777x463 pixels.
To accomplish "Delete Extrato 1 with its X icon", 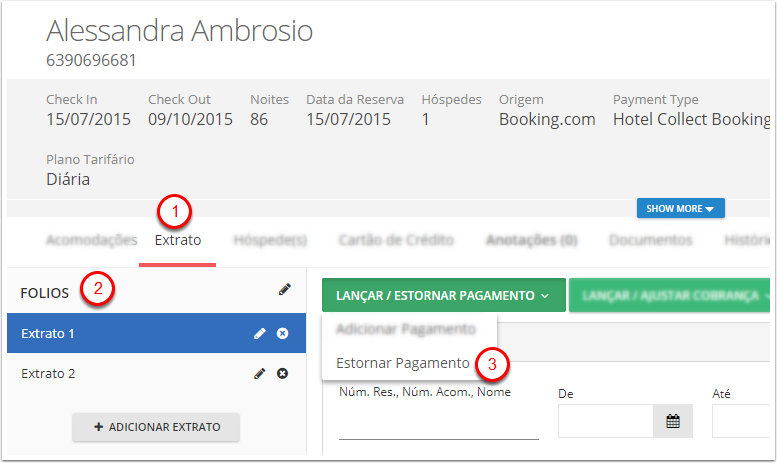I will 282,334.
